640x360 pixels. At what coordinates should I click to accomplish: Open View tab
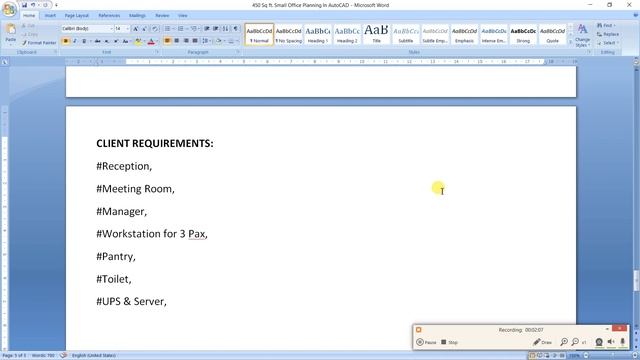[182, 16]
